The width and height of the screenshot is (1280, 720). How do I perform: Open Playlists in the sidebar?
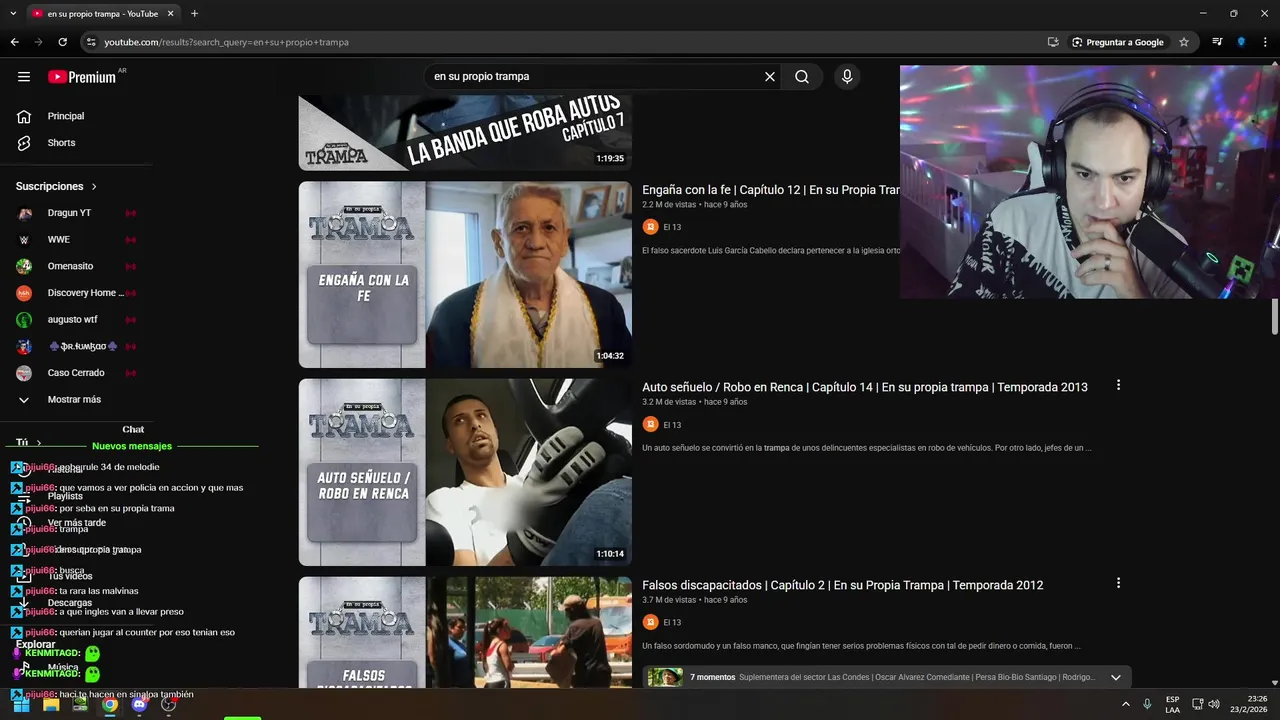pyautogui.click(x=65, y=496)
